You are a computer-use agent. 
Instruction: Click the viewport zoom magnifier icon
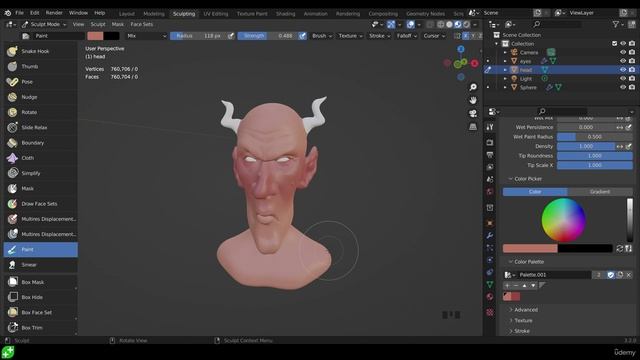click(473, 87)
